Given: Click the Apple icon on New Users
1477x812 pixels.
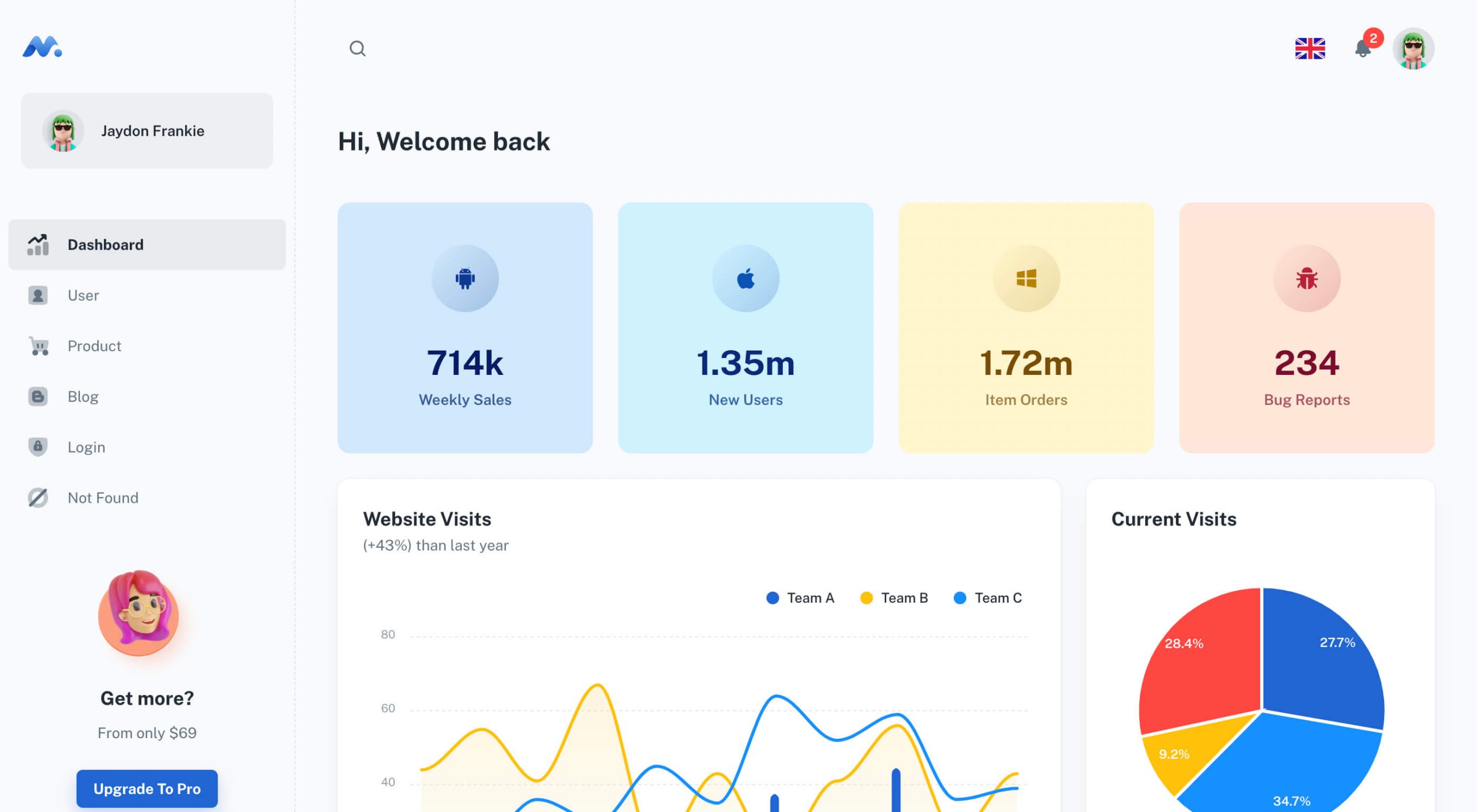Looking at the screenshot, I should tap(745, 279).
